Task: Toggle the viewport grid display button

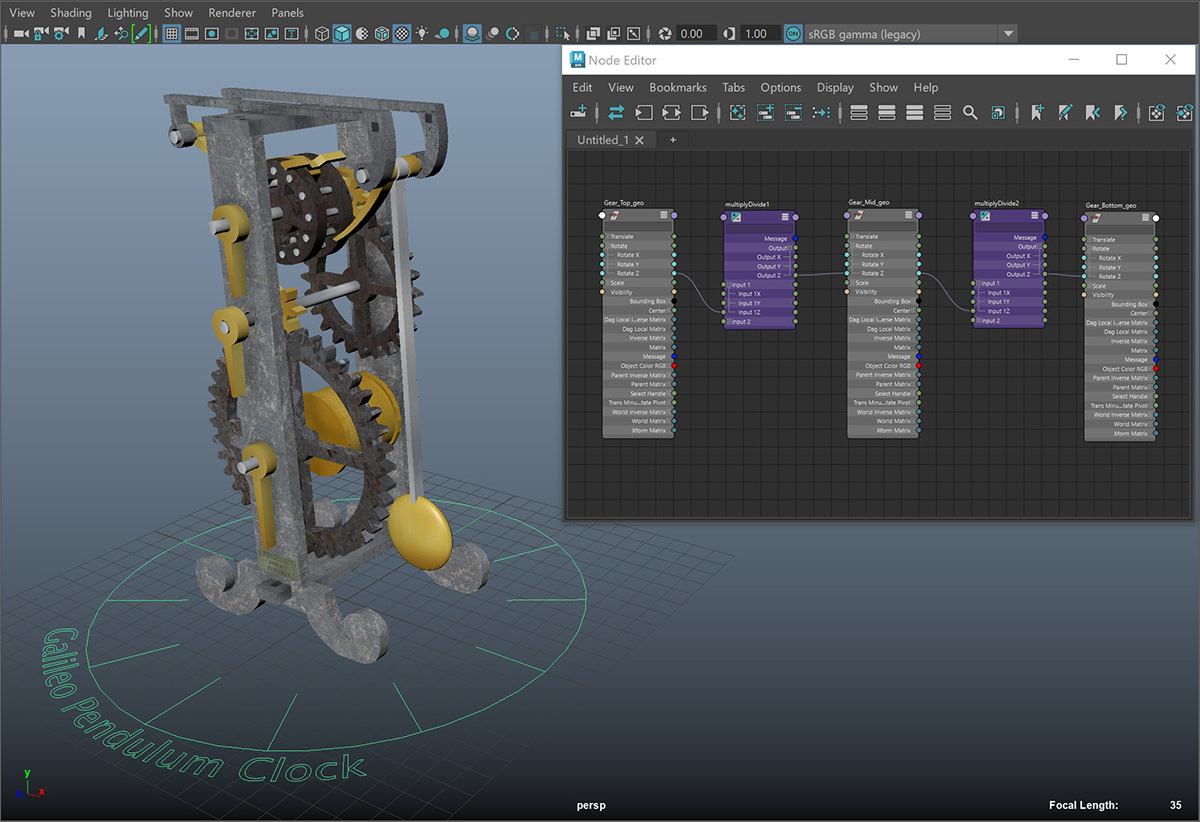Action: click(x=171, y=34)
